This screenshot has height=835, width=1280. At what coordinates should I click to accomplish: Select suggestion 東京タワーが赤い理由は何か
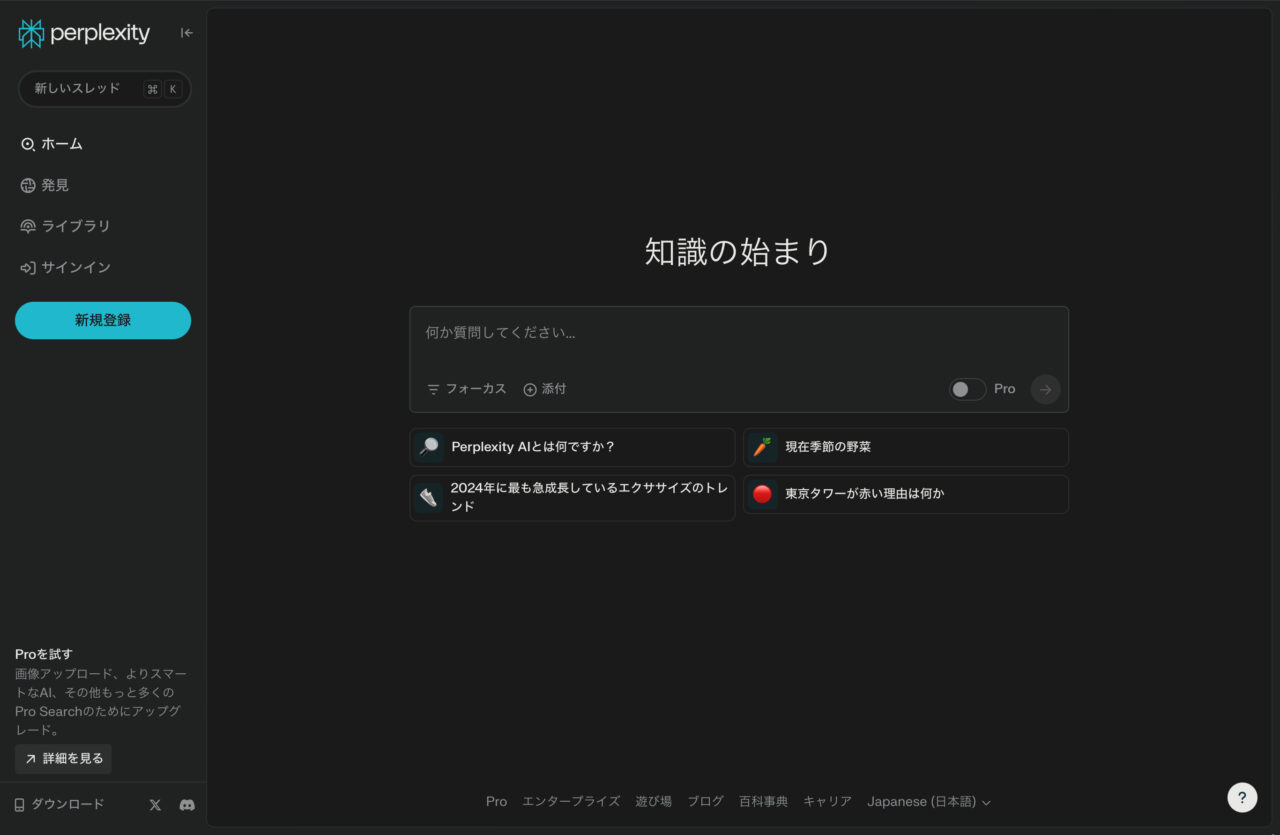(x=906, y=494)
